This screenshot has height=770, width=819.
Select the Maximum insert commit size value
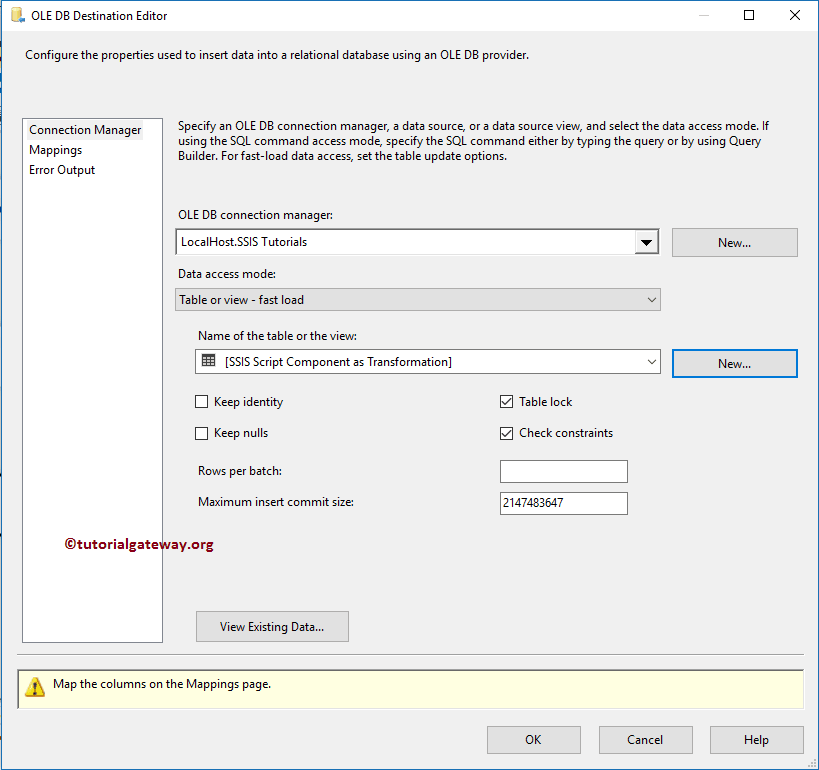563,503
